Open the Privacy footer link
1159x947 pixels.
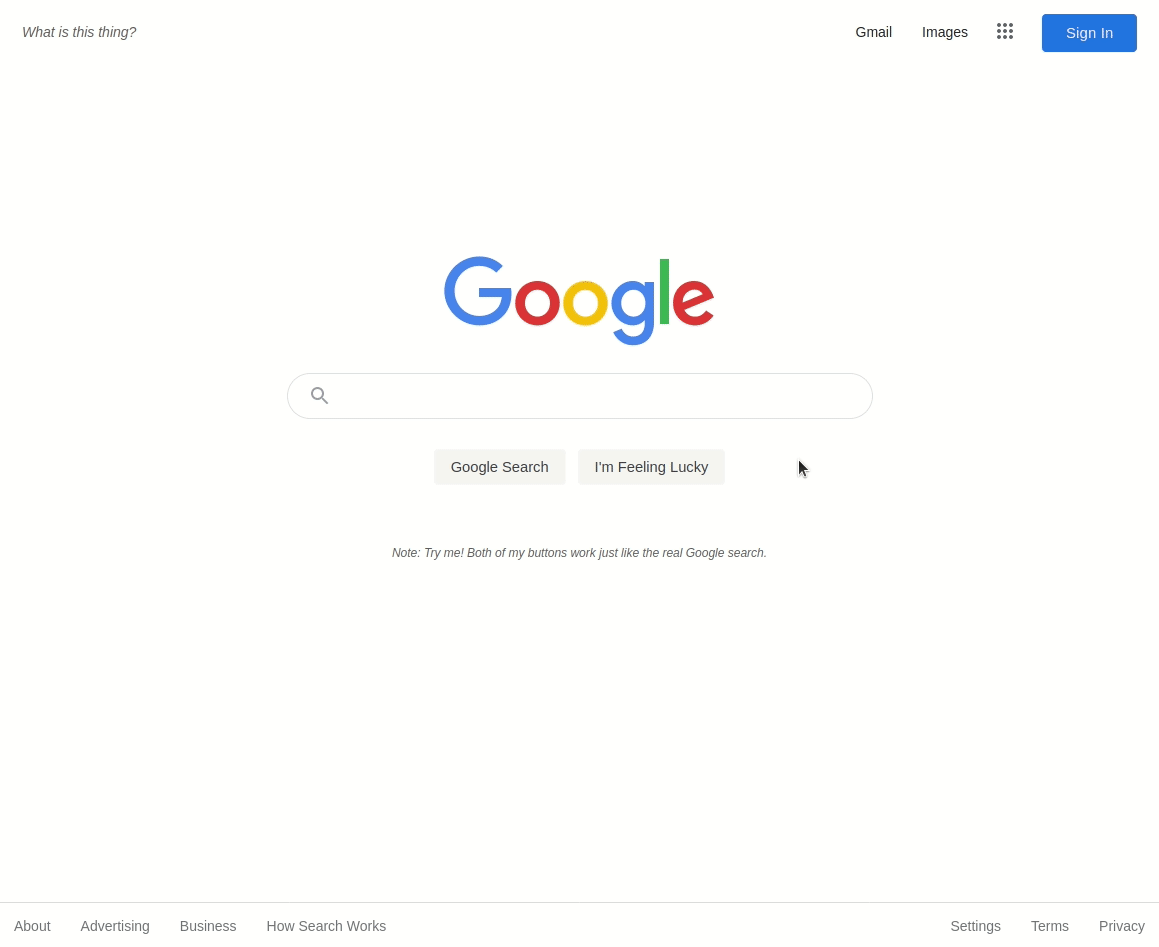(1121, 926)
